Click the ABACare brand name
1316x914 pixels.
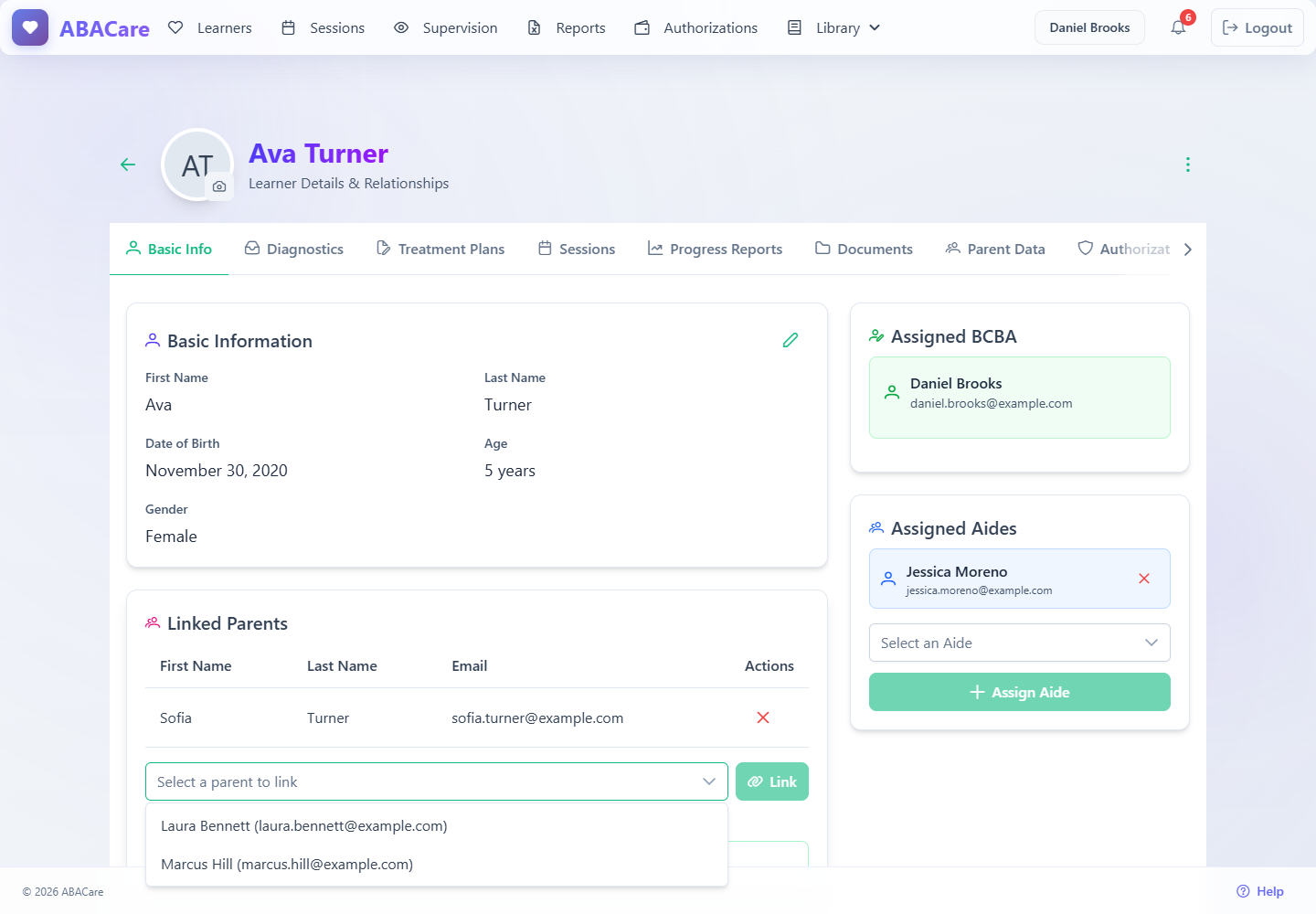(x=104, y=28)
